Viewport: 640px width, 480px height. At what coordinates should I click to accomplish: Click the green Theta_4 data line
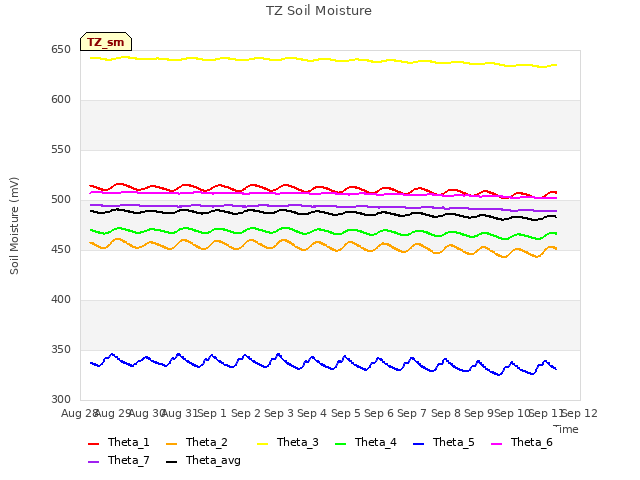(x=322, y=230)
